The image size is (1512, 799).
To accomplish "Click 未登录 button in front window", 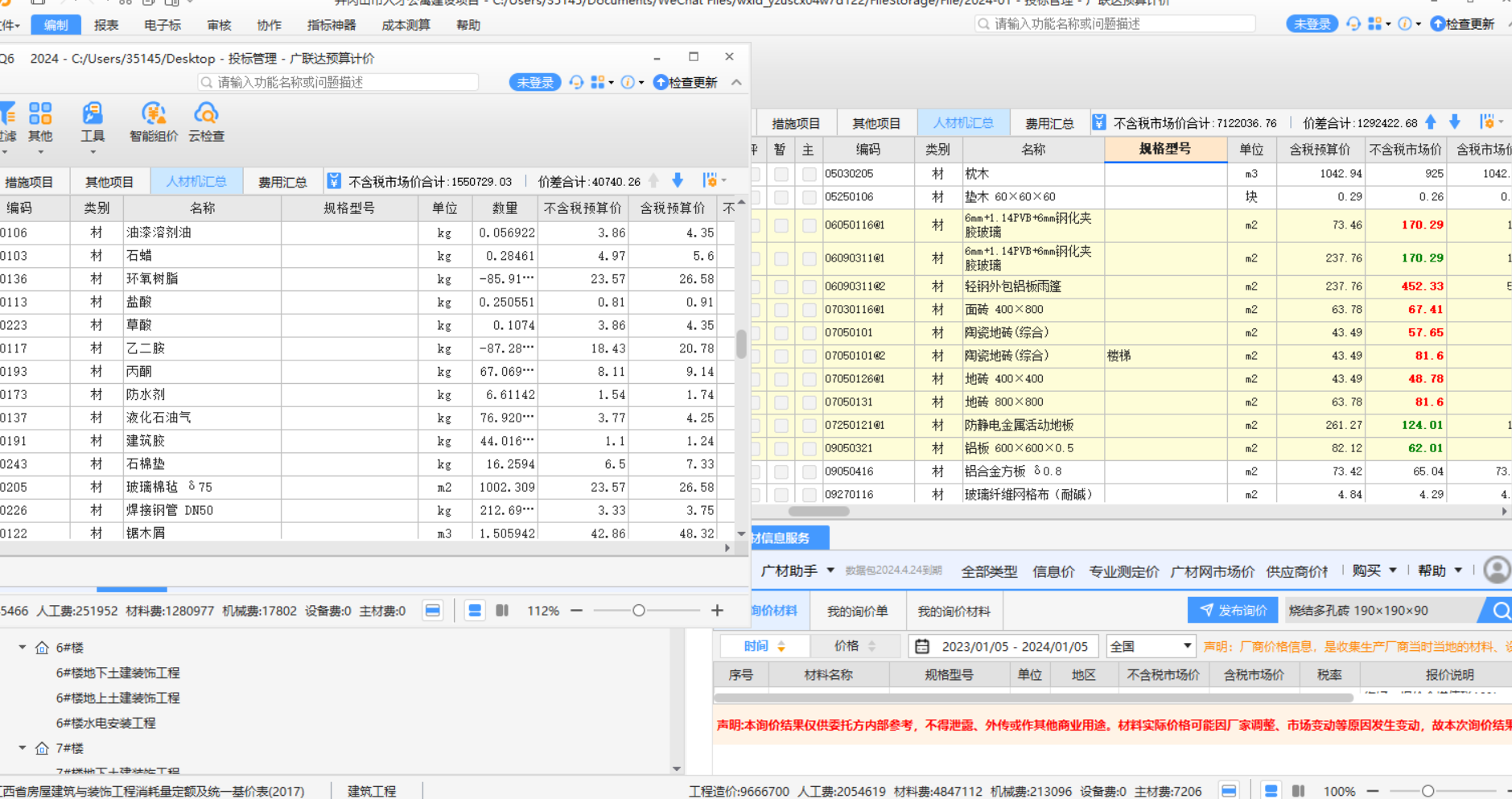I will (x=535, y=82).
